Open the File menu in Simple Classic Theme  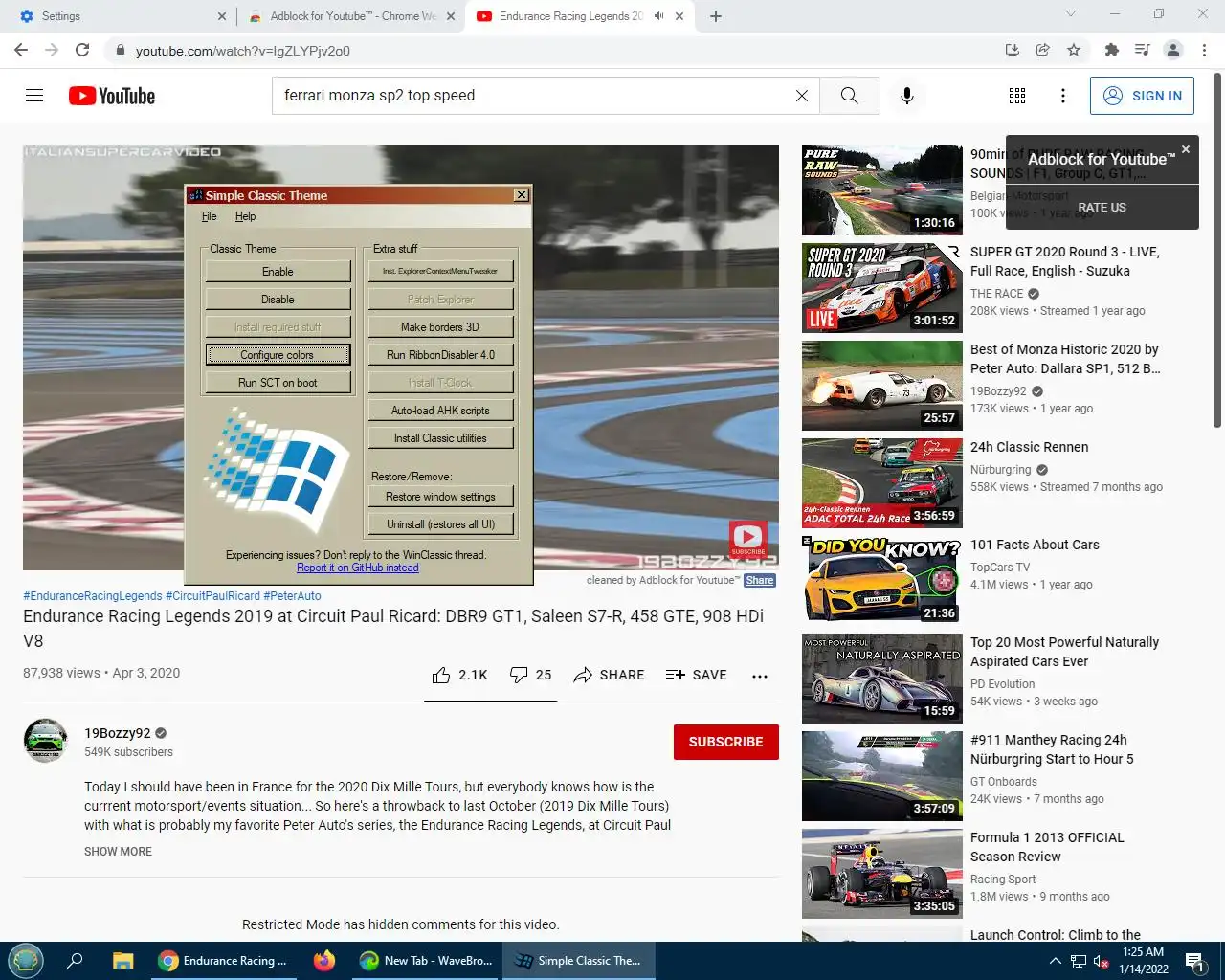click(x=210, y=216)
